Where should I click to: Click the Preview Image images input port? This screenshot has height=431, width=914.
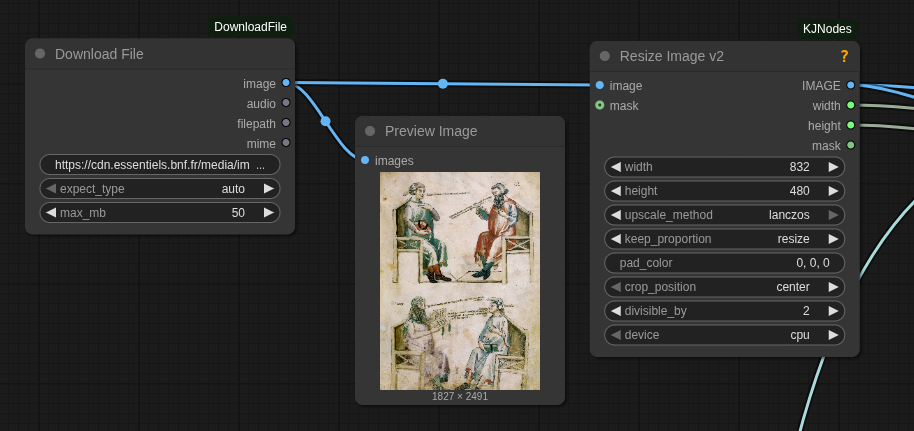pyautogui.click(x=365, y=160)
